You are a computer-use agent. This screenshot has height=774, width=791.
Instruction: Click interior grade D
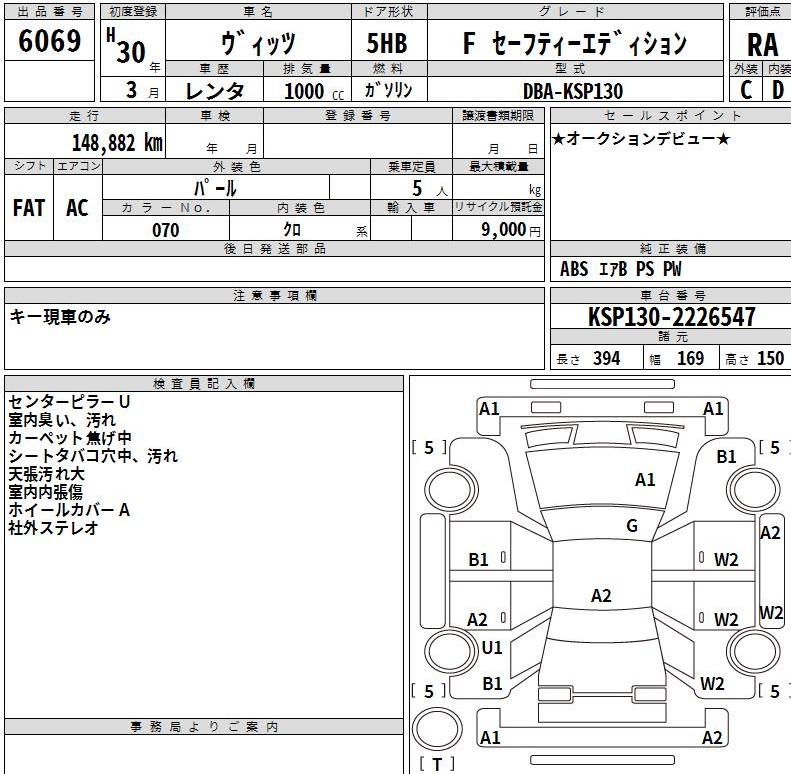click(777, 90)
